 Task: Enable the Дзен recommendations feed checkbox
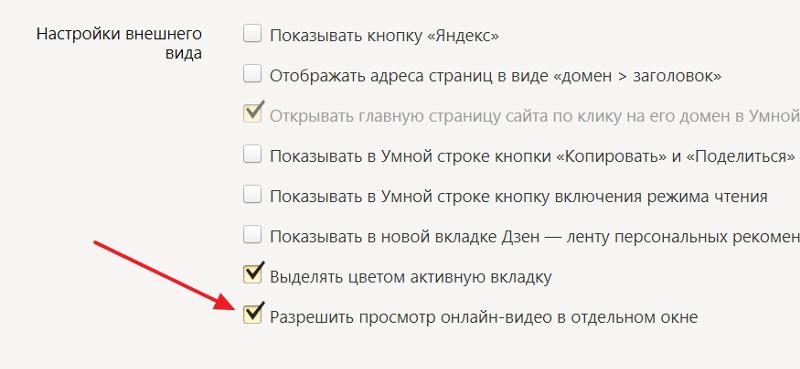tap(252, 235)
